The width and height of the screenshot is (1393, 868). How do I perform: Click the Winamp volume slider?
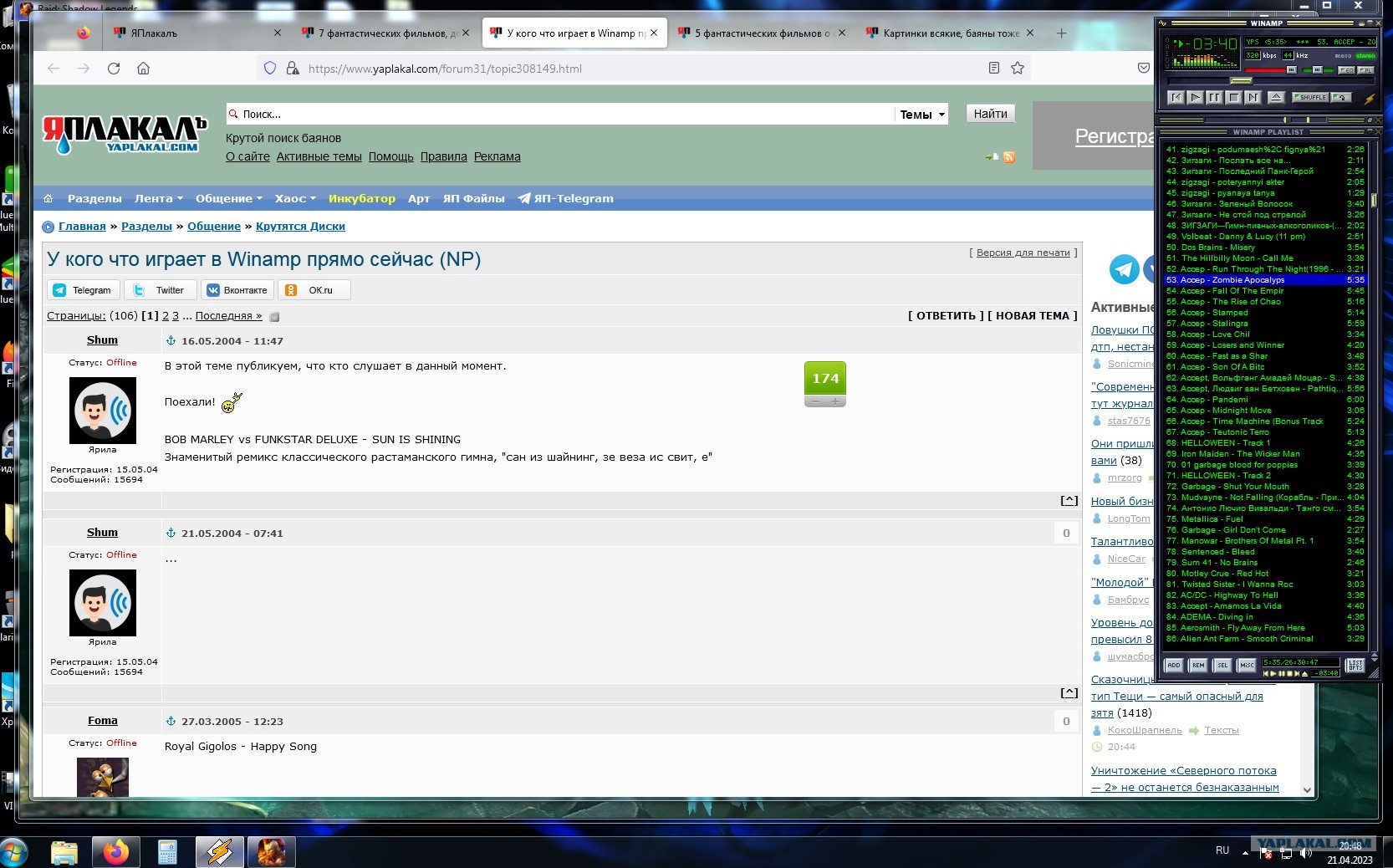pyautogui.click(x=1271, y=70)
